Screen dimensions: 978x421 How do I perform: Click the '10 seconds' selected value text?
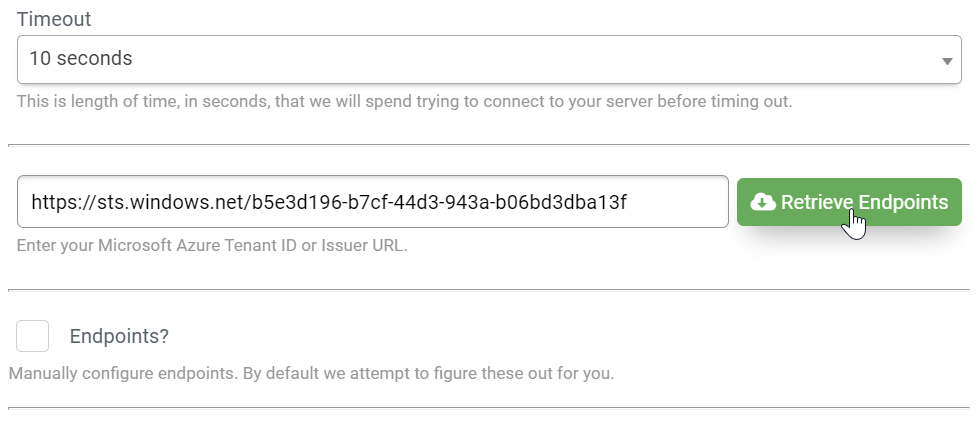[81, 59]
